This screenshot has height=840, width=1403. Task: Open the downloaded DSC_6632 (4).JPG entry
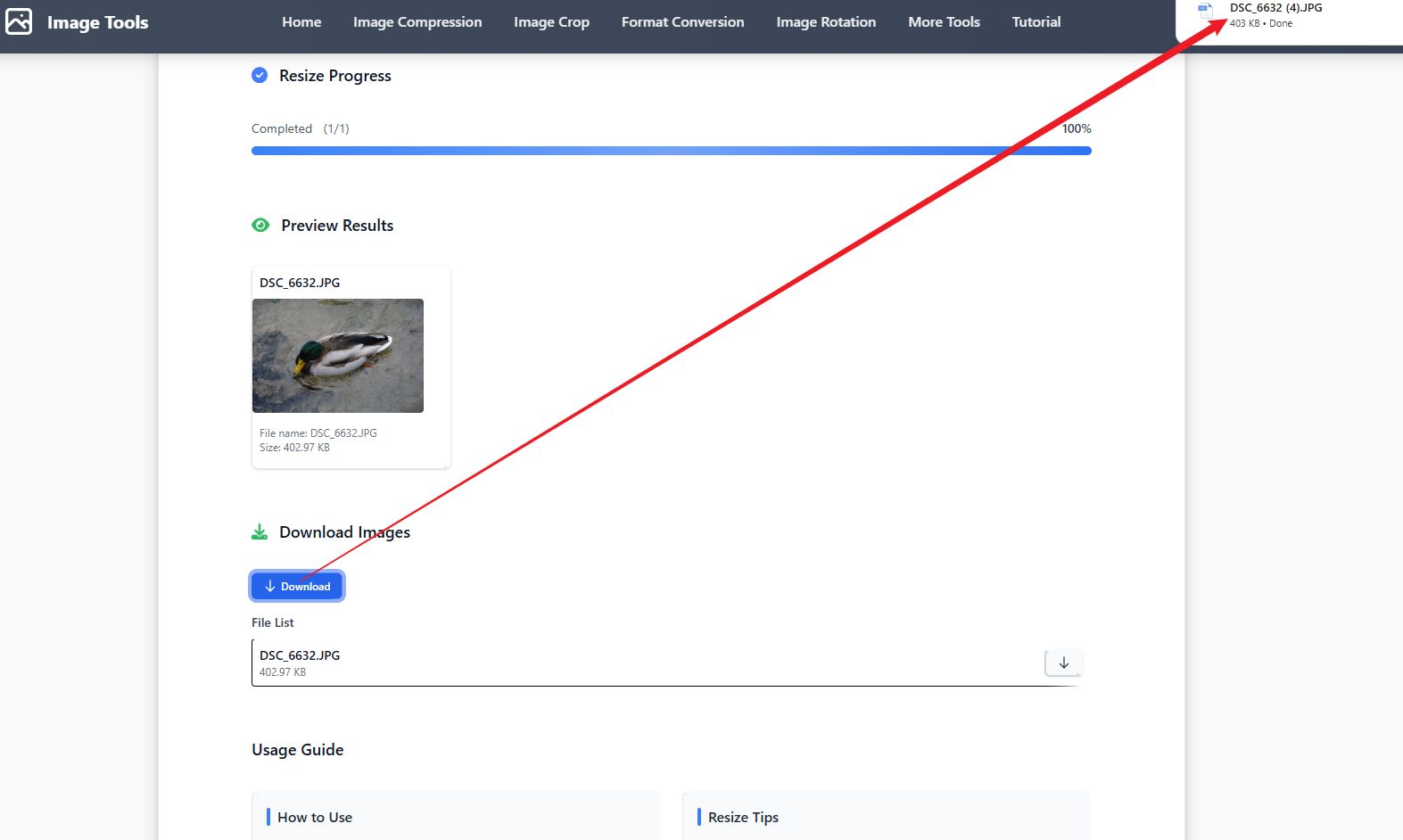1275,8
